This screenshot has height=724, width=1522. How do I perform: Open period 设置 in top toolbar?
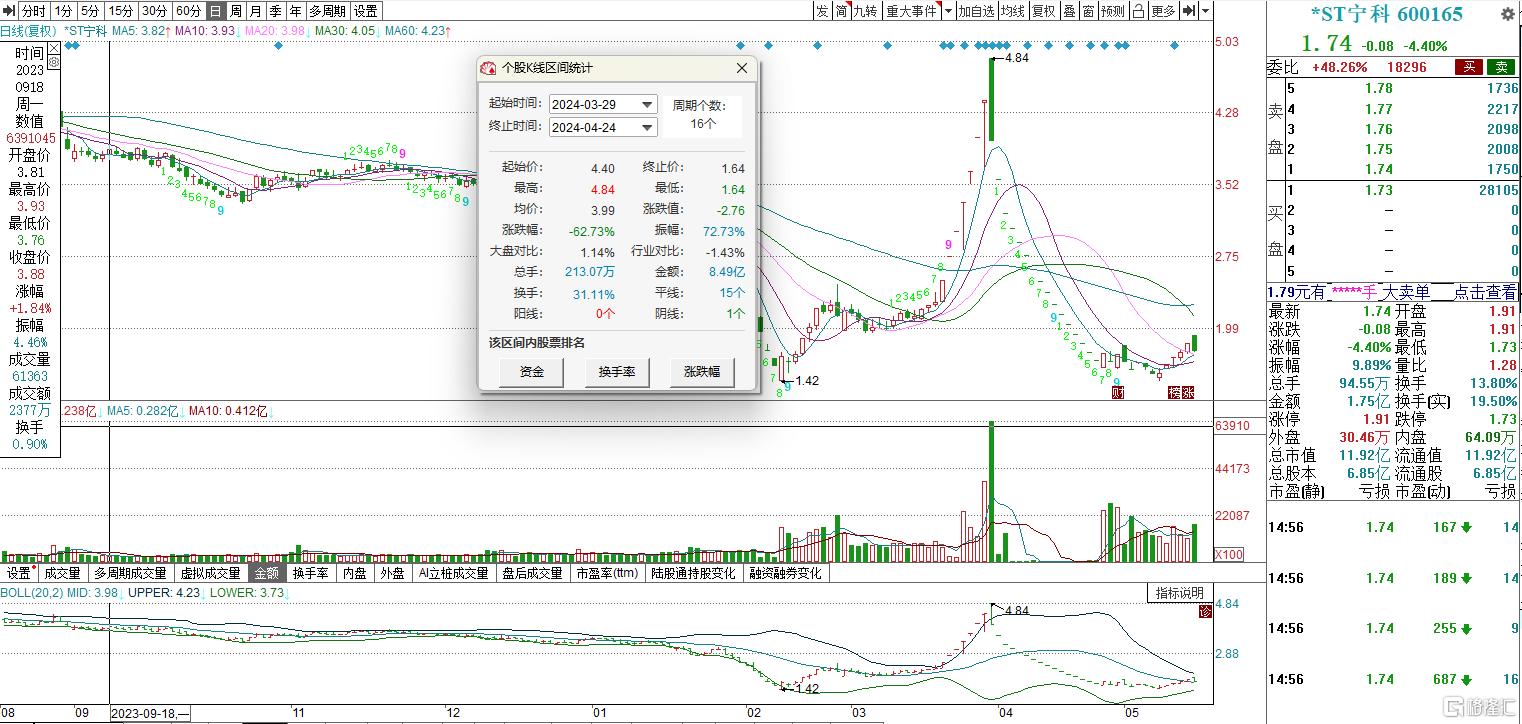pos(366,11)
